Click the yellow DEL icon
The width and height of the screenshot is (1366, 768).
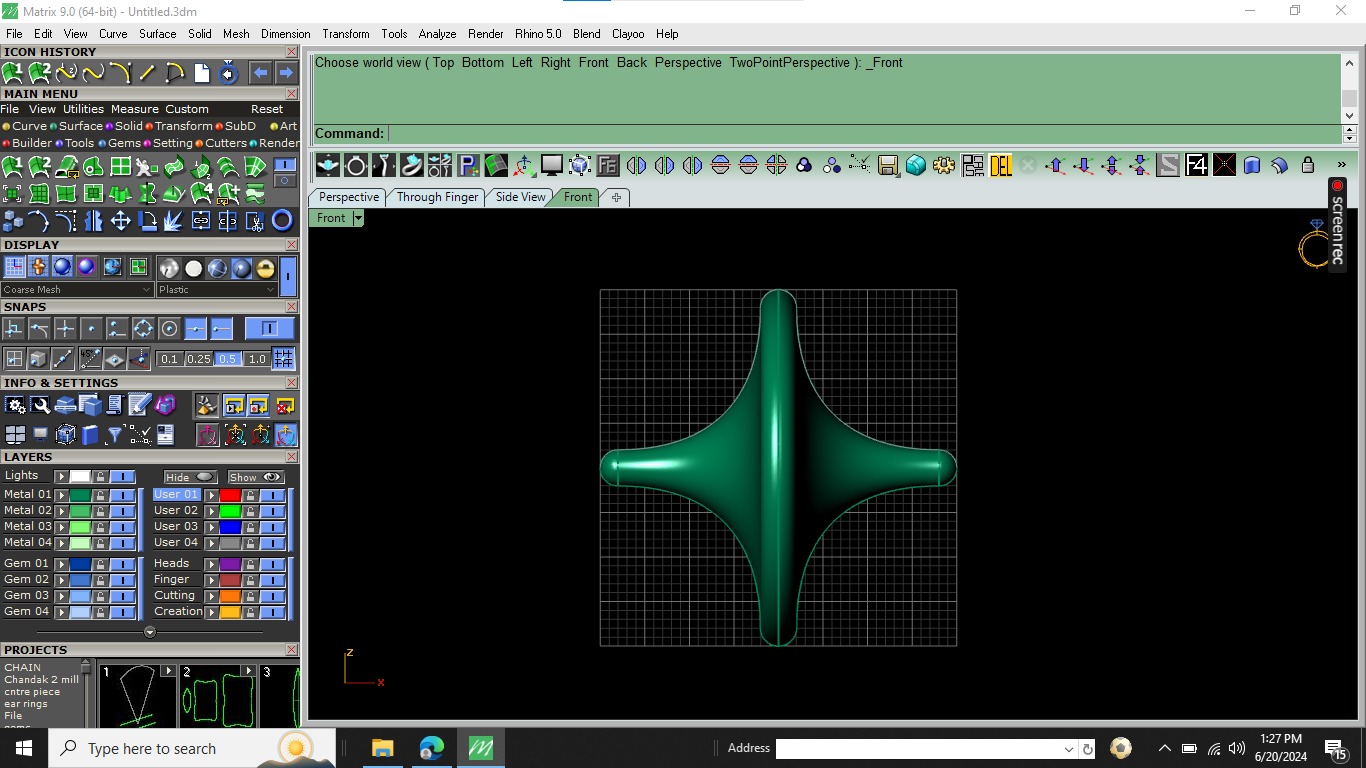click(1001, 165)
